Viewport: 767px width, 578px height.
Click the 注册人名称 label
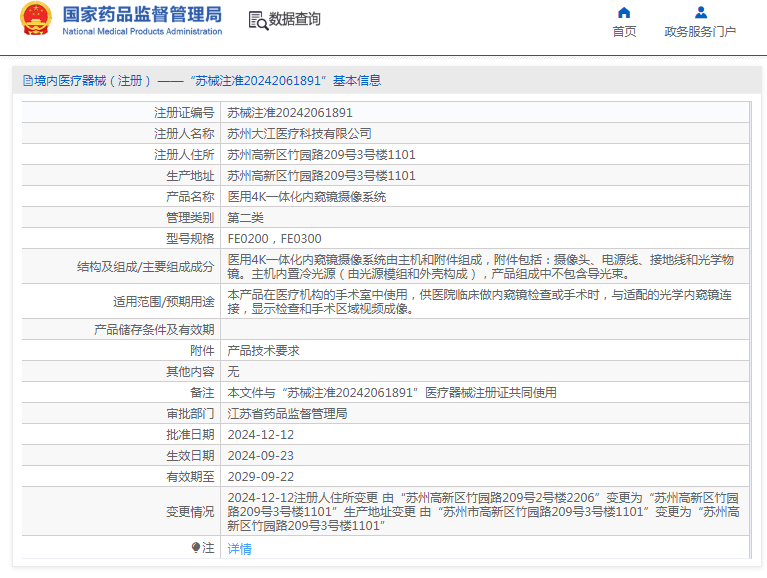[184, 133]
